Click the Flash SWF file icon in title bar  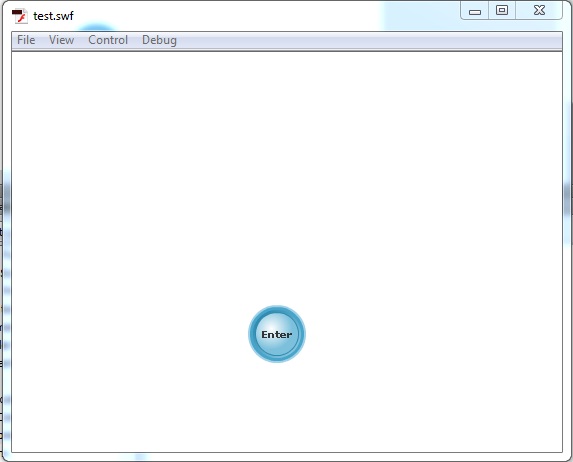19,16
